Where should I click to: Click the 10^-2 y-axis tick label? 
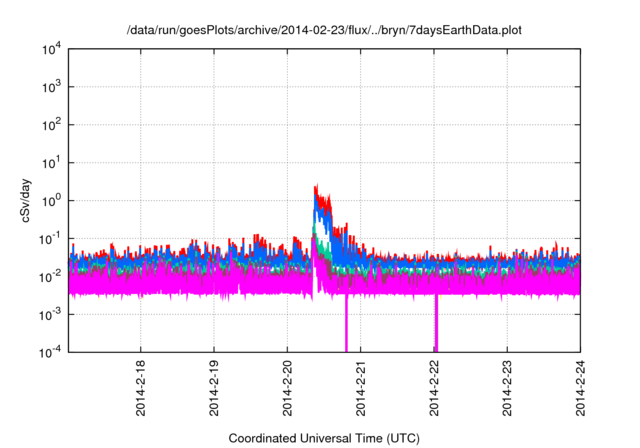click(50, 276)
